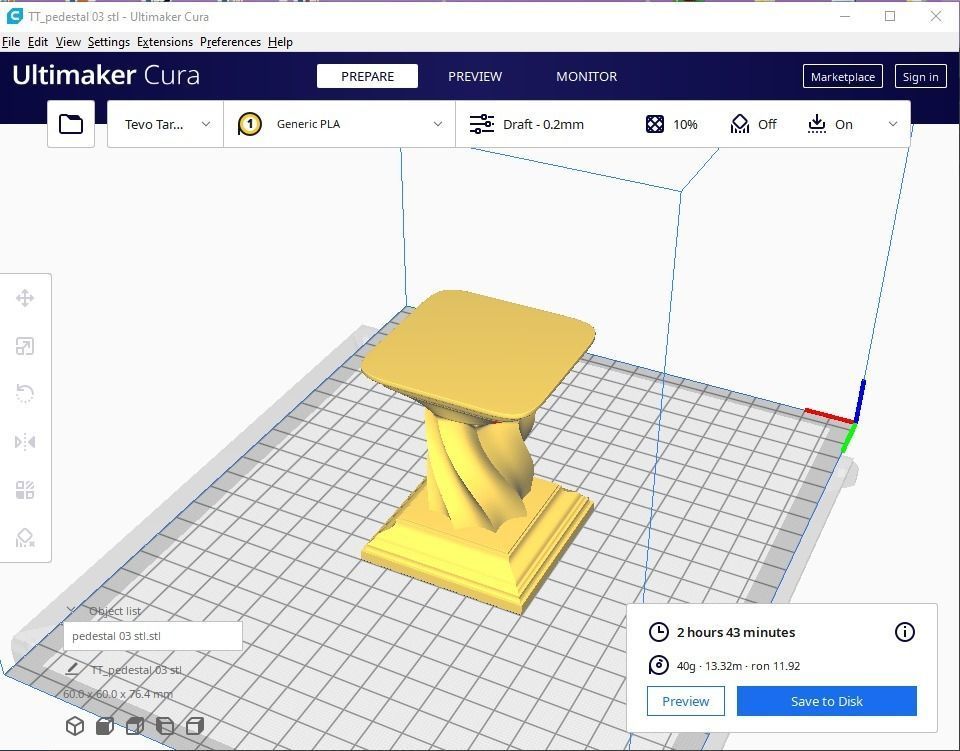Open the Help menu
The width and height of the screenshot is (960, 751).
click(x=280, y=42)
